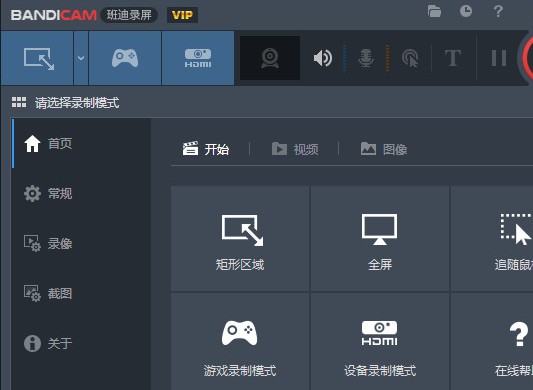
Task: Click the microphone volume level meter
Action: pos(387,58)
